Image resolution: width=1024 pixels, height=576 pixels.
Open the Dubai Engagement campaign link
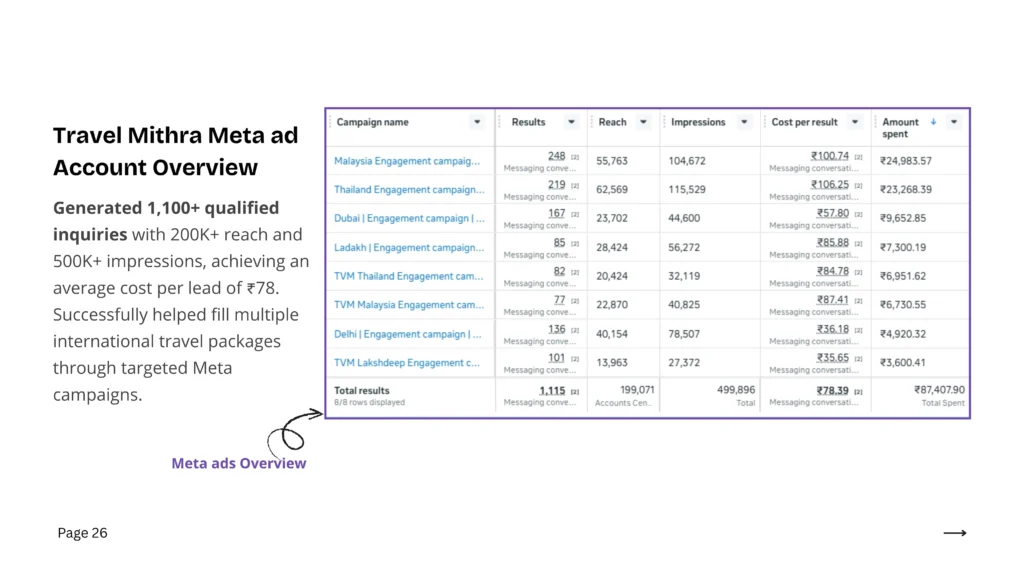[408, 218]
